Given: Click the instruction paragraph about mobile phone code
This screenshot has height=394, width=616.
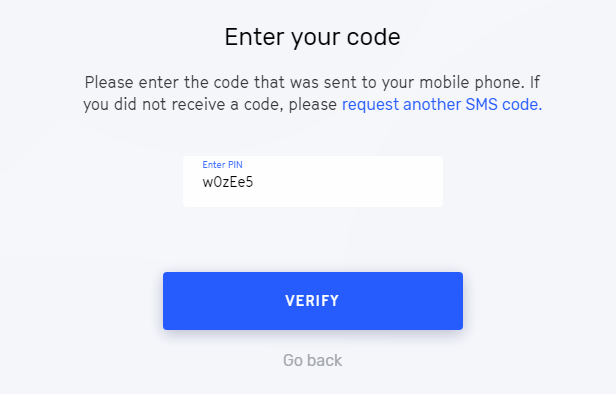Looking at the screenshot, I should 313,93.
